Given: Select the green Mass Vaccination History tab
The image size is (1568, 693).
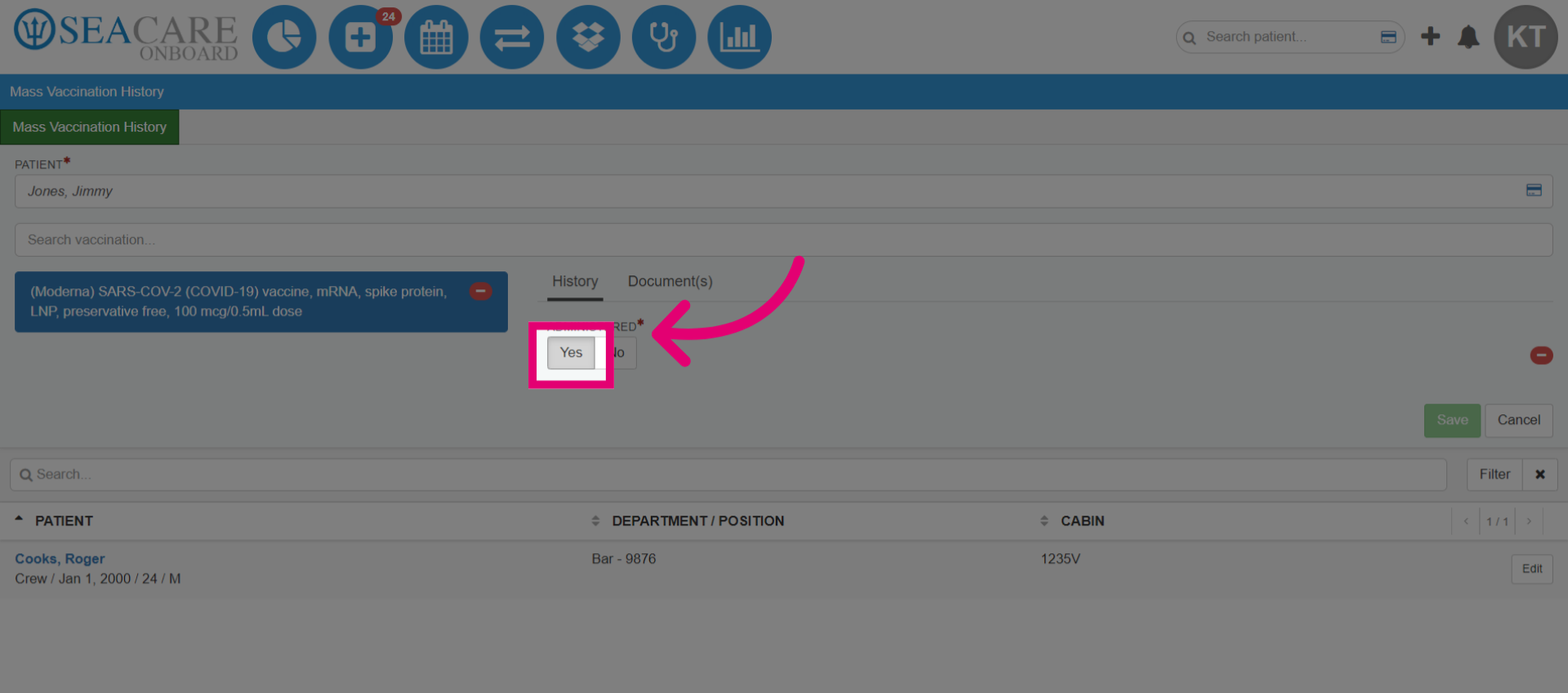Looking at the screenshot, I should tap(90, 127).
